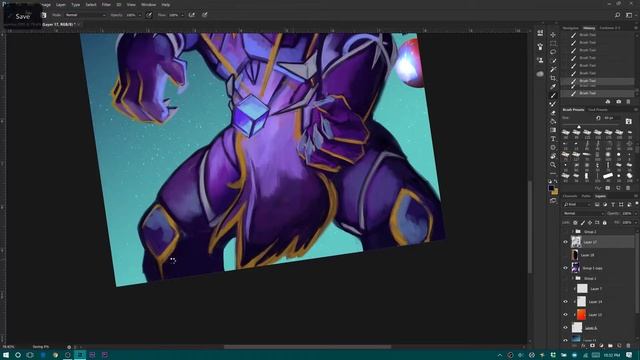Select the Gradient tool
Viewport: 640px width, 360px height.
tap(553, 130)
